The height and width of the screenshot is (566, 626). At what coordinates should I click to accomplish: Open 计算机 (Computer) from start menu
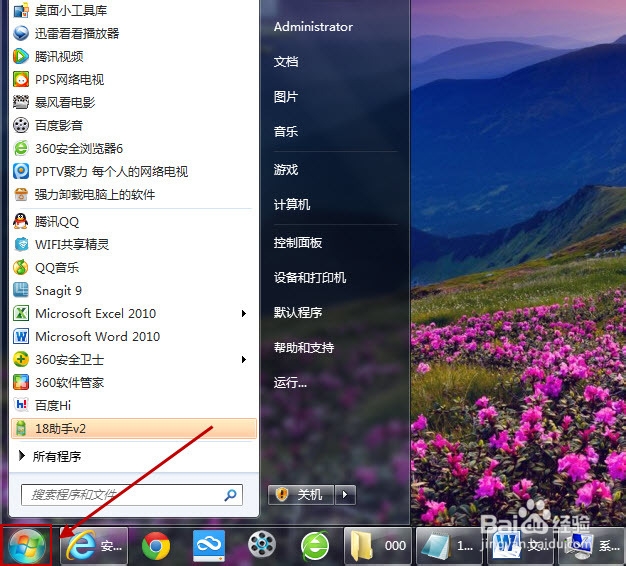pos(292,204)
